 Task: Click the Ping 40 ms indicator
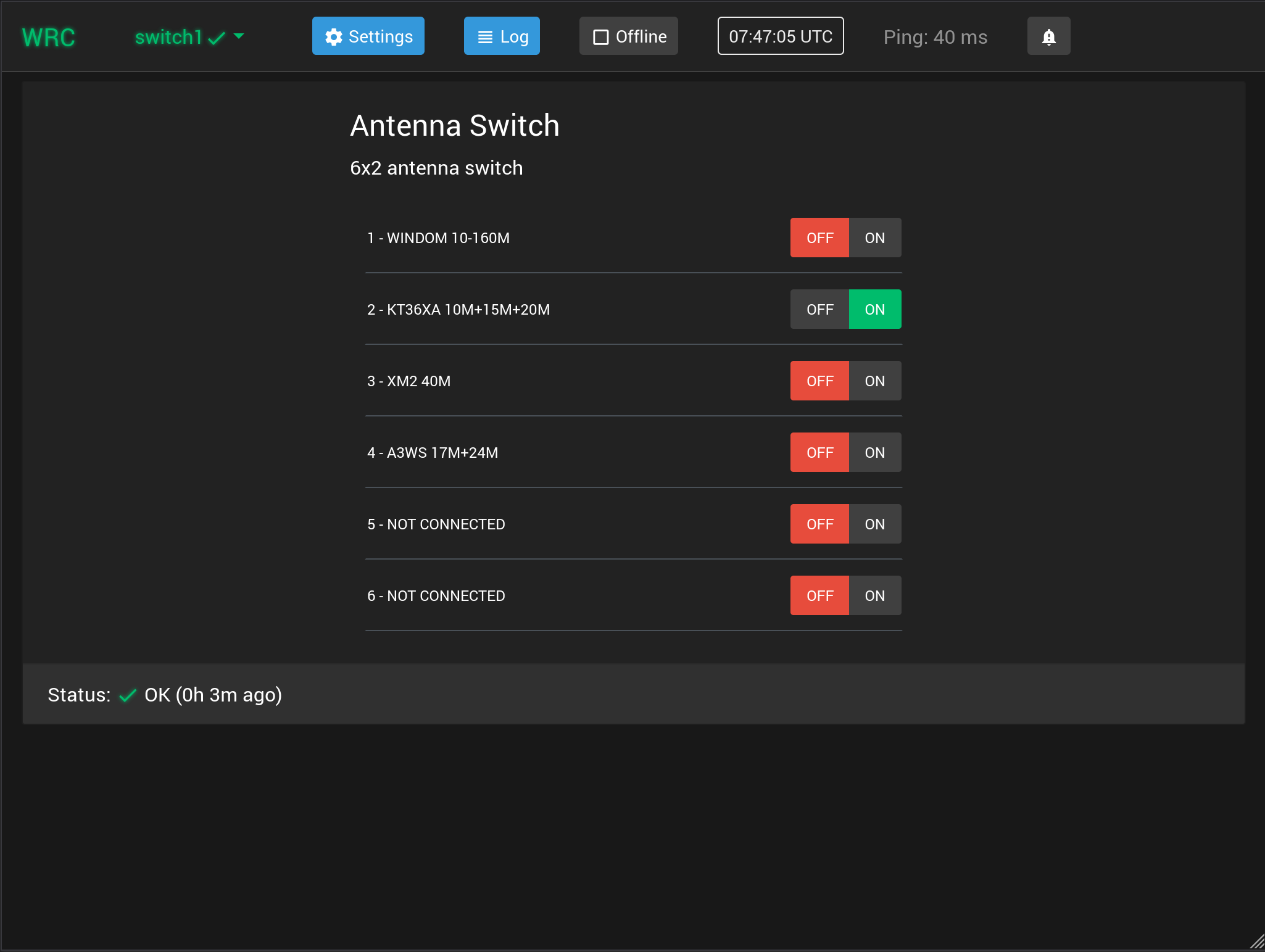pyautogui.click(x=935, y=37)
